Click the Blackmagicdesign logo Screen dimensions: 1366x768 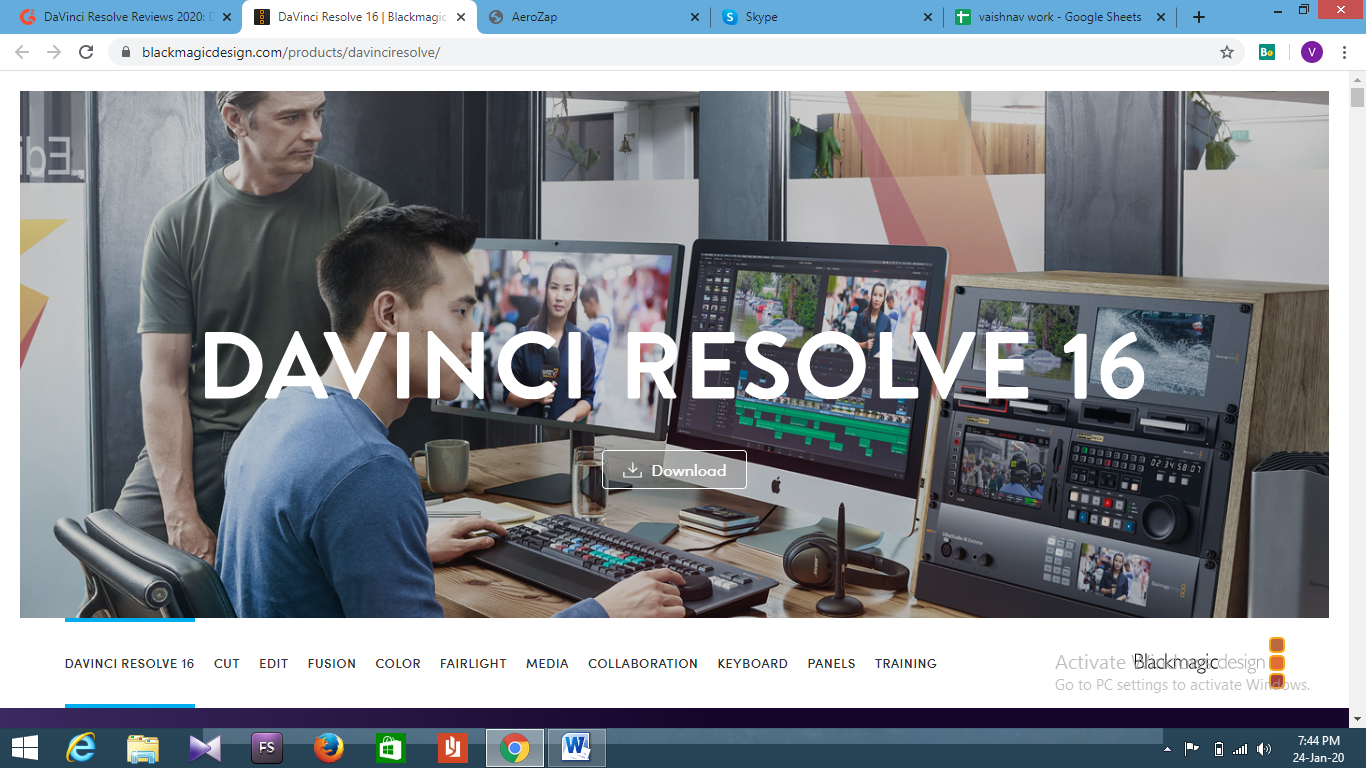(x=1209, y=663)
